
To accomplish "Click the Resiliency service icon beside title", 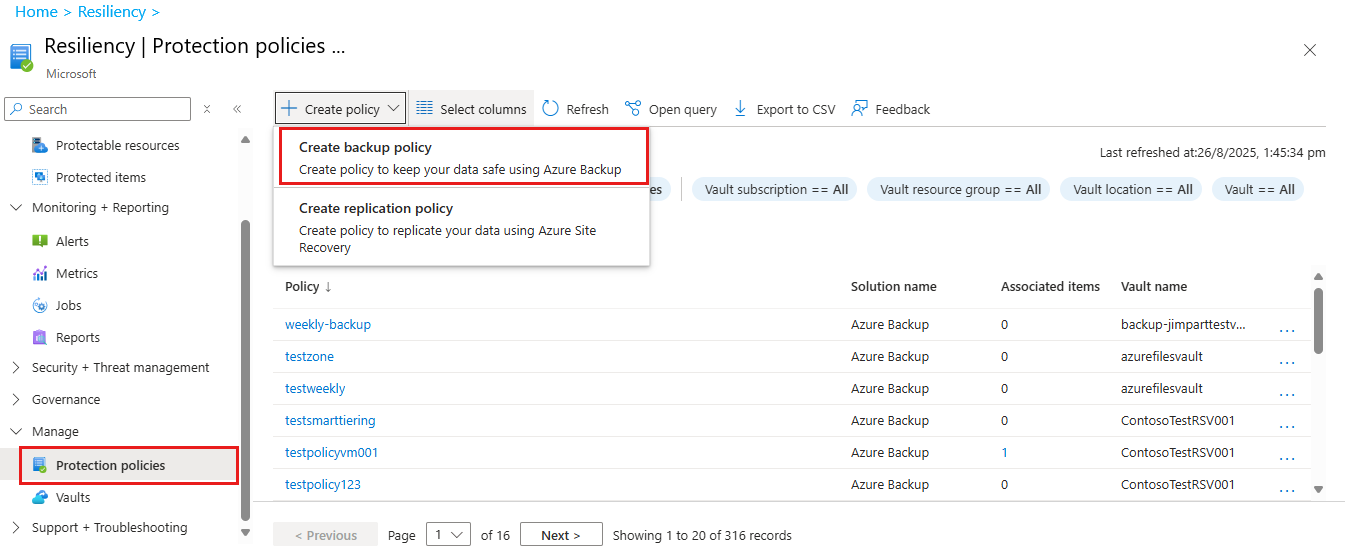I will click(21, 57).
